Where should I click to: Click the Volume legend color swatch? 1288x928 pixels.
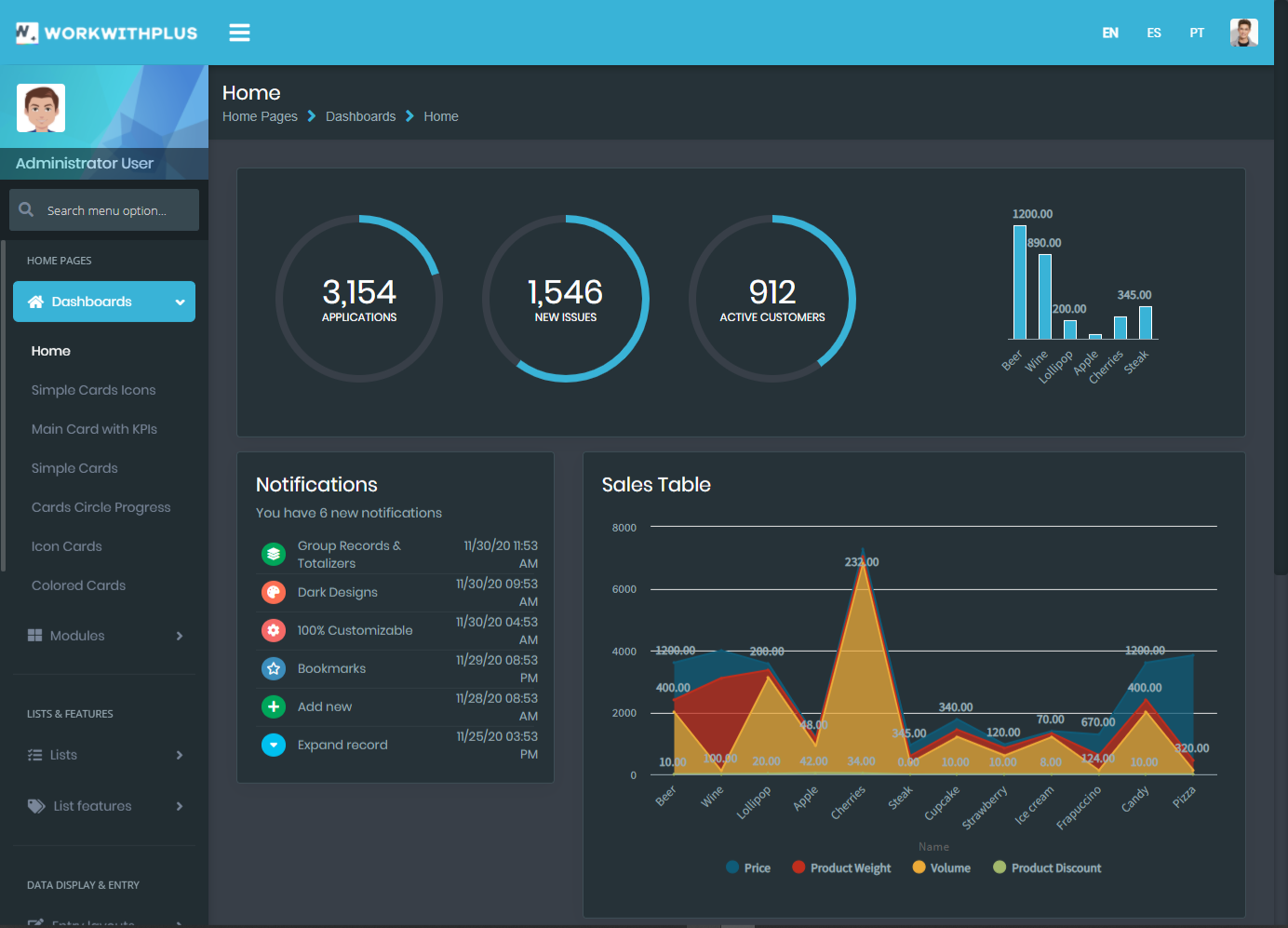(x=919, y=867)
